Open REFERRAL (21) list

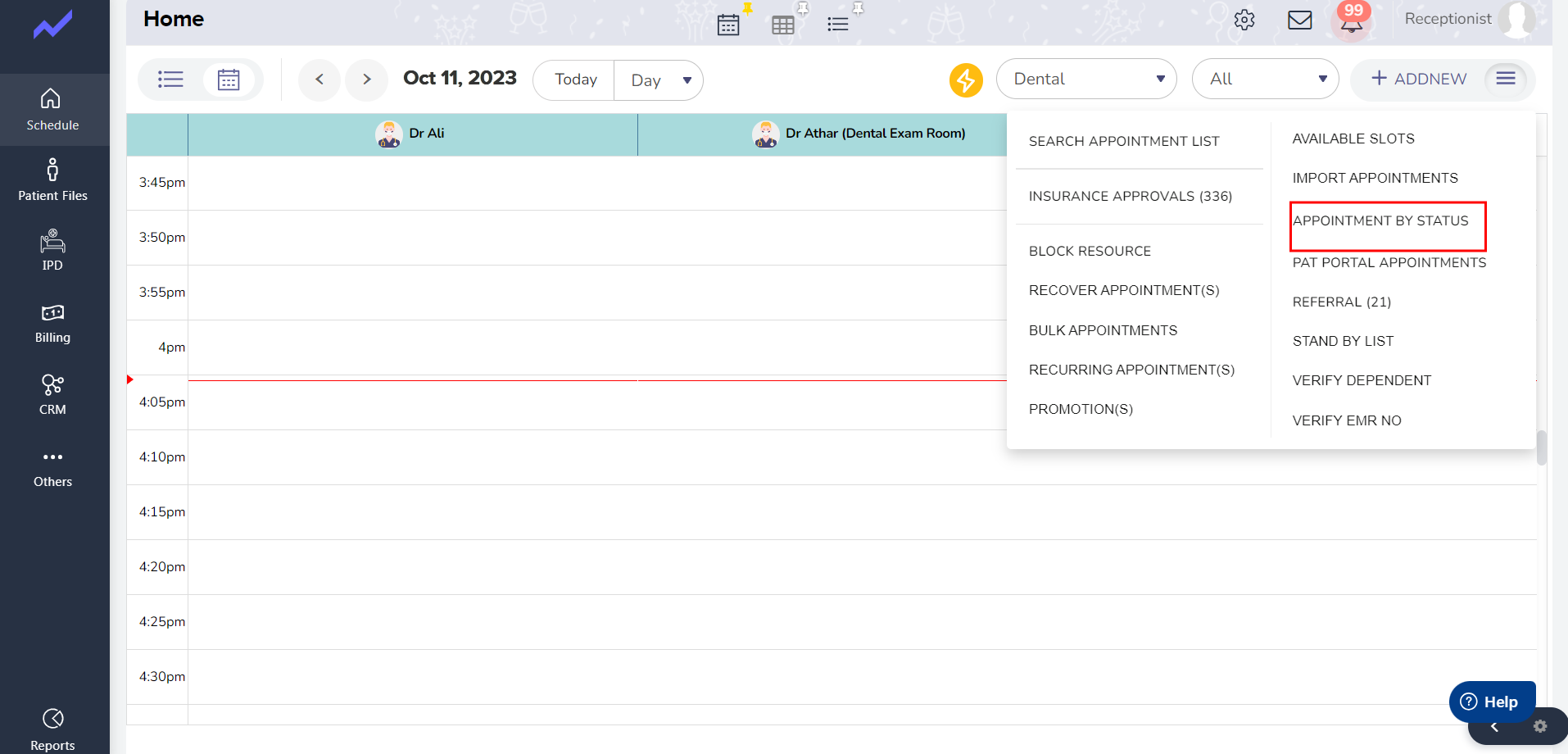click(1342, 302)
